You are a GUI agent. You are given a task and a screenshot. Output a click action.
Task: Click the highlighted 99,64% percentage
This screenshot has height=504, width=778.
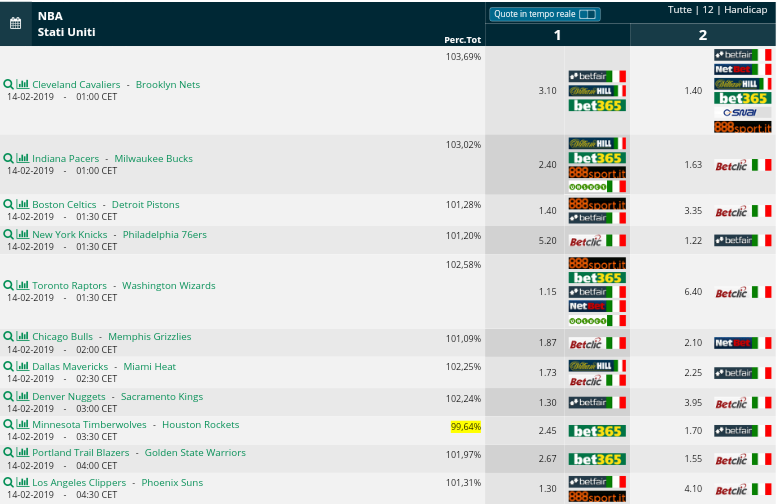point(465,427)
